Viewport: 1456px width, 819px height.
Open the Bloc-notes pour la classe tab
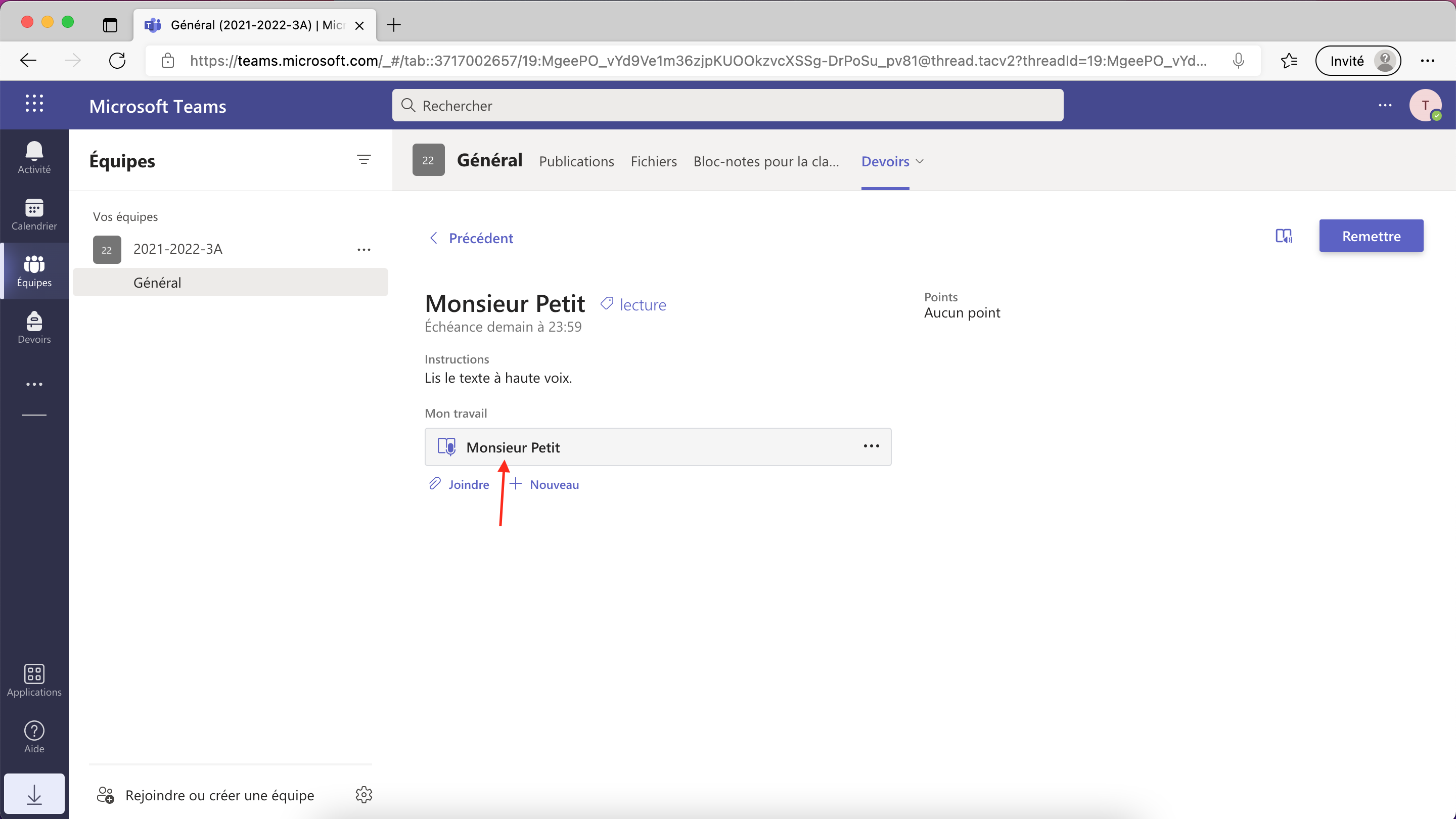tap(766, 161)
